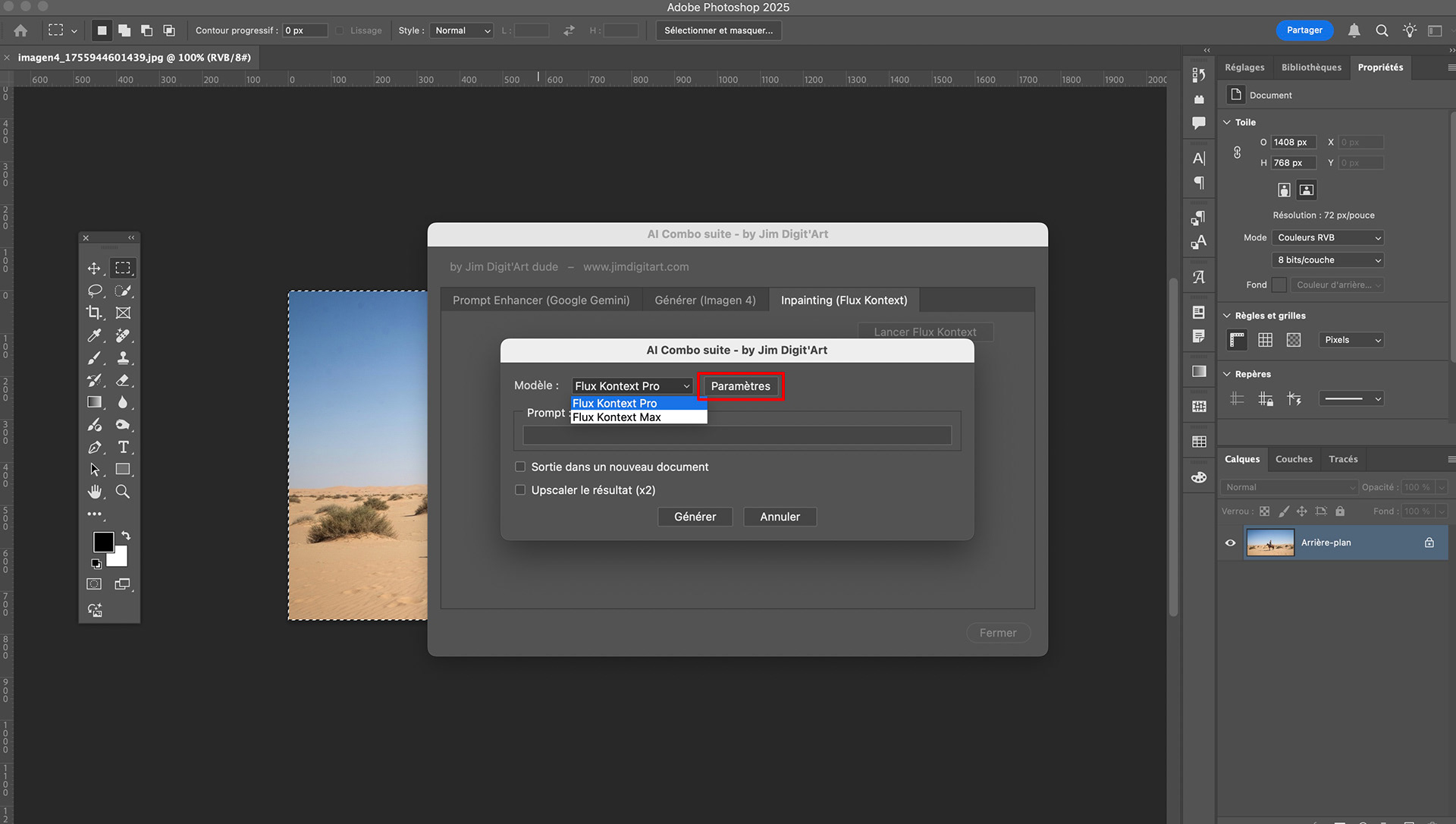Viewport: 1456px width, 824px height.
Task: Open the Modèle dropdown
Action: tap(632, 386)
